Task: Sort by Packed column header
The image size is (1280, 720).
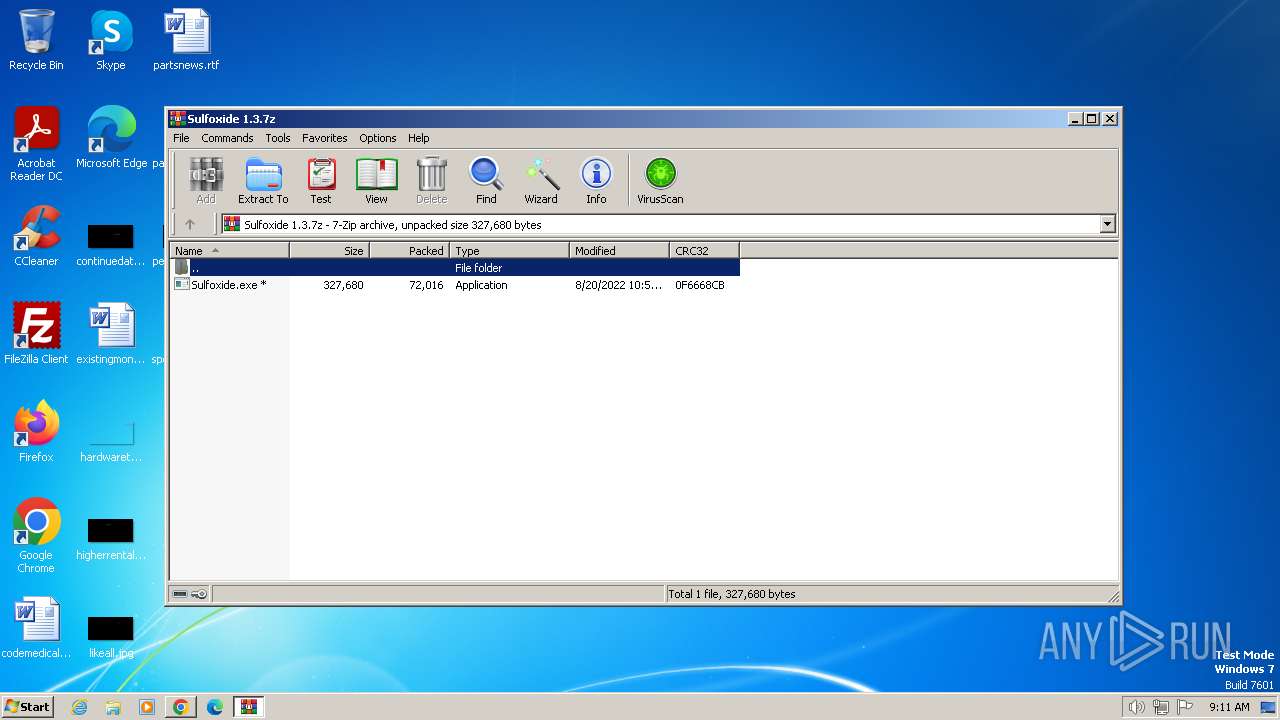Action: pyautogui.click(x=410, y=251)
